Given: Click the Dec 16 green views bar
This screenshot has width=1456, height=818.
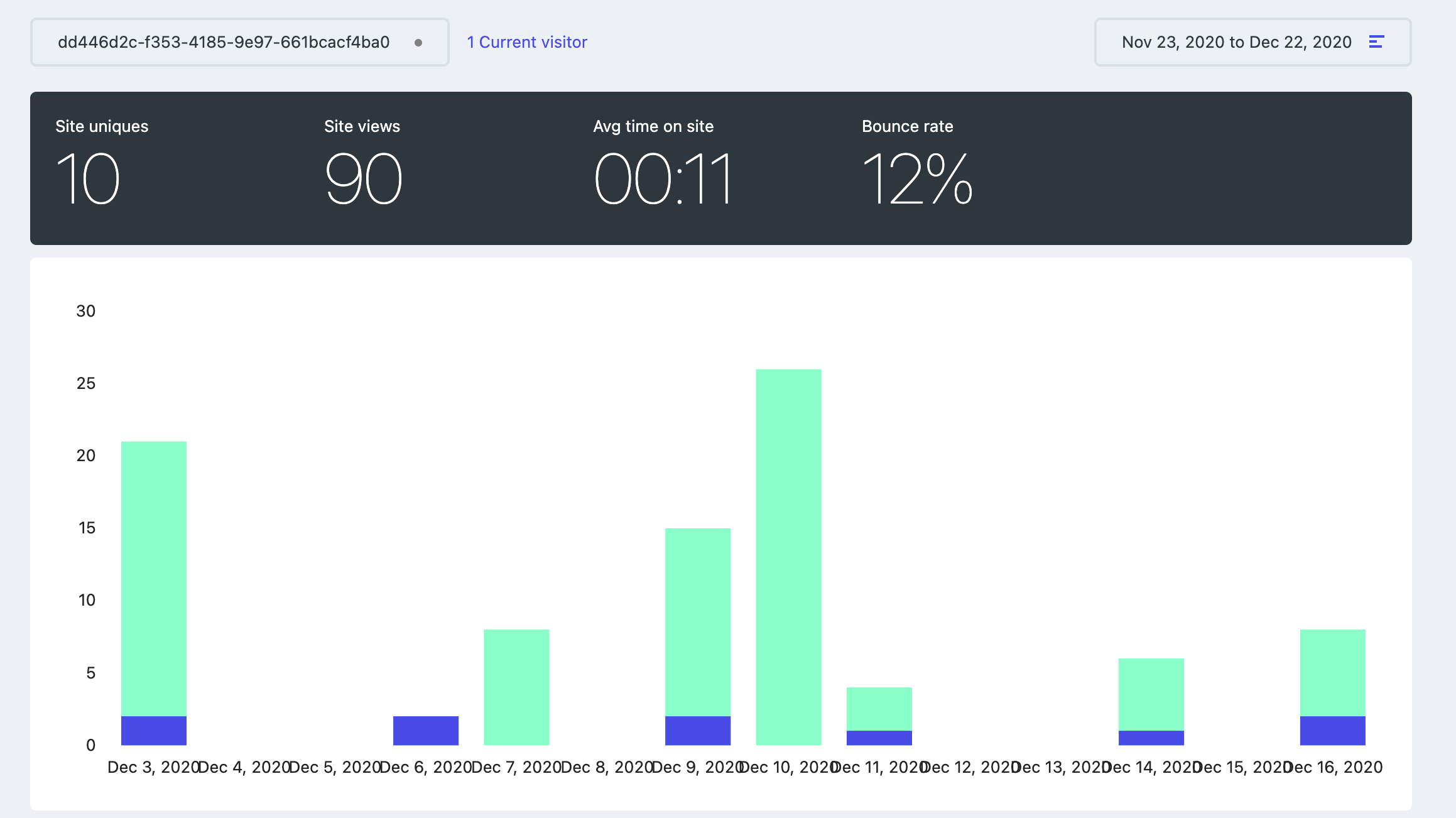Looking at the screenshot, I should click(1332, 672).
